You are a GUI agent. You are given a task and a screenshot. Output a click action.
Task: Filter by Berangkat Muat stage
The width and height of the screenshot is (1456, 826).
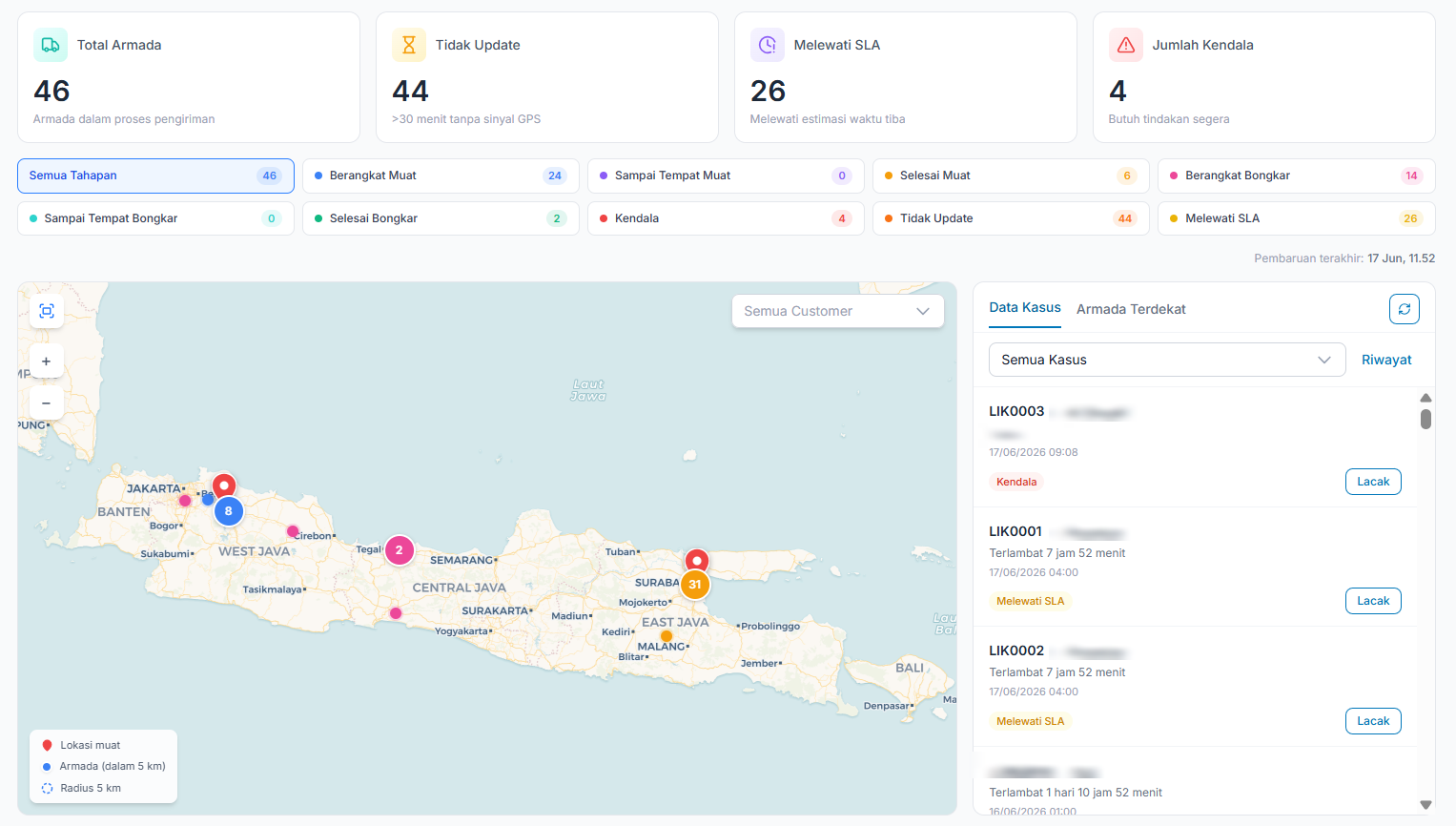tap(441, 176)
